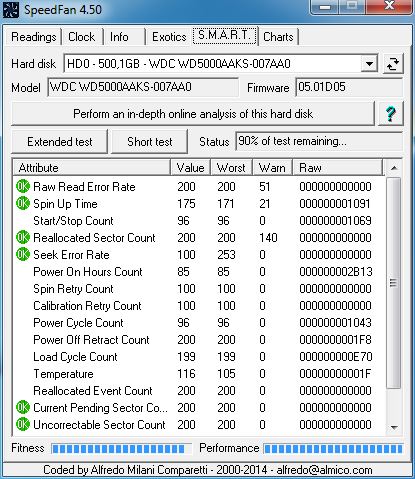Click raw value 000000000E70
Viewport: 415px width, 479px height.
[x=335, y=356]
